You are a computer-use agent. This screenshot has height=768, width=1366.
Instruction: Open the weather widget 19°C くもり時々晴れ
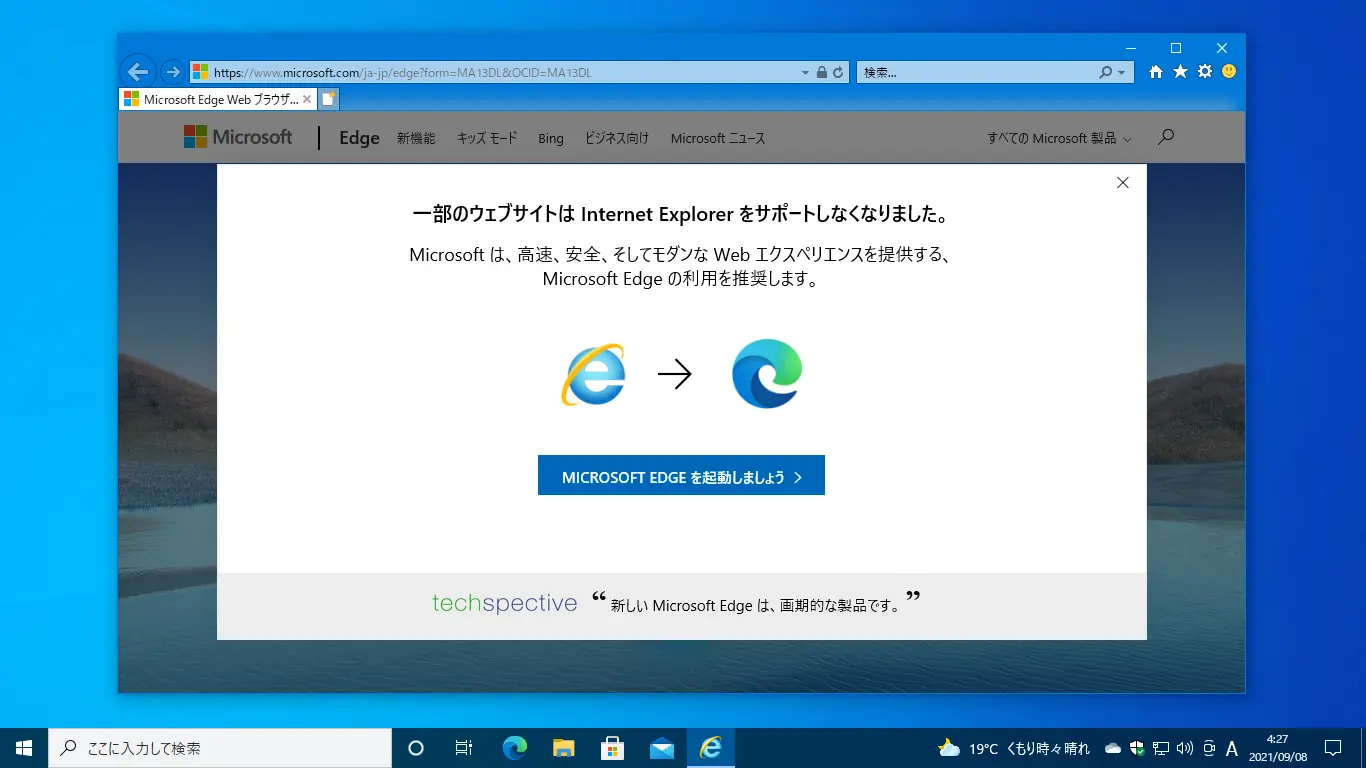point(1014,748)
